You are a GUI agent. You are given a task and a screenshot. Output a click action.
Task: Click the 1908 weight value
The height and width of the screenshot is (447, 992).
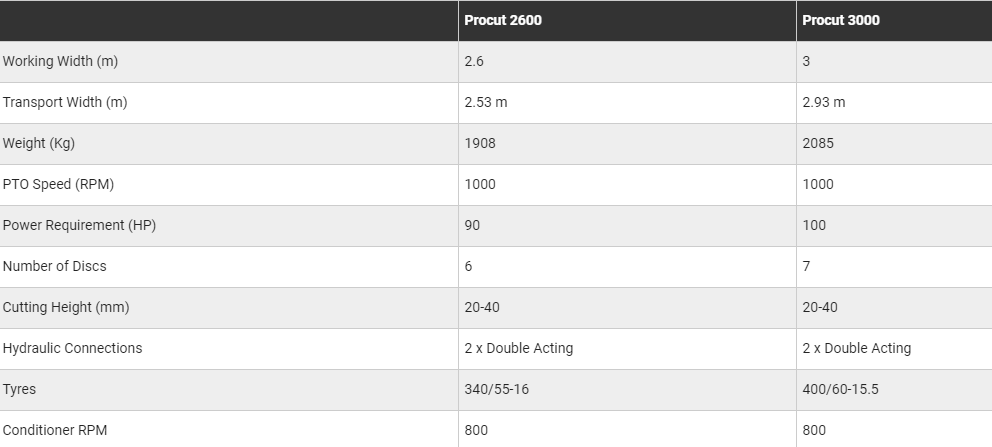tap(480, 143)
